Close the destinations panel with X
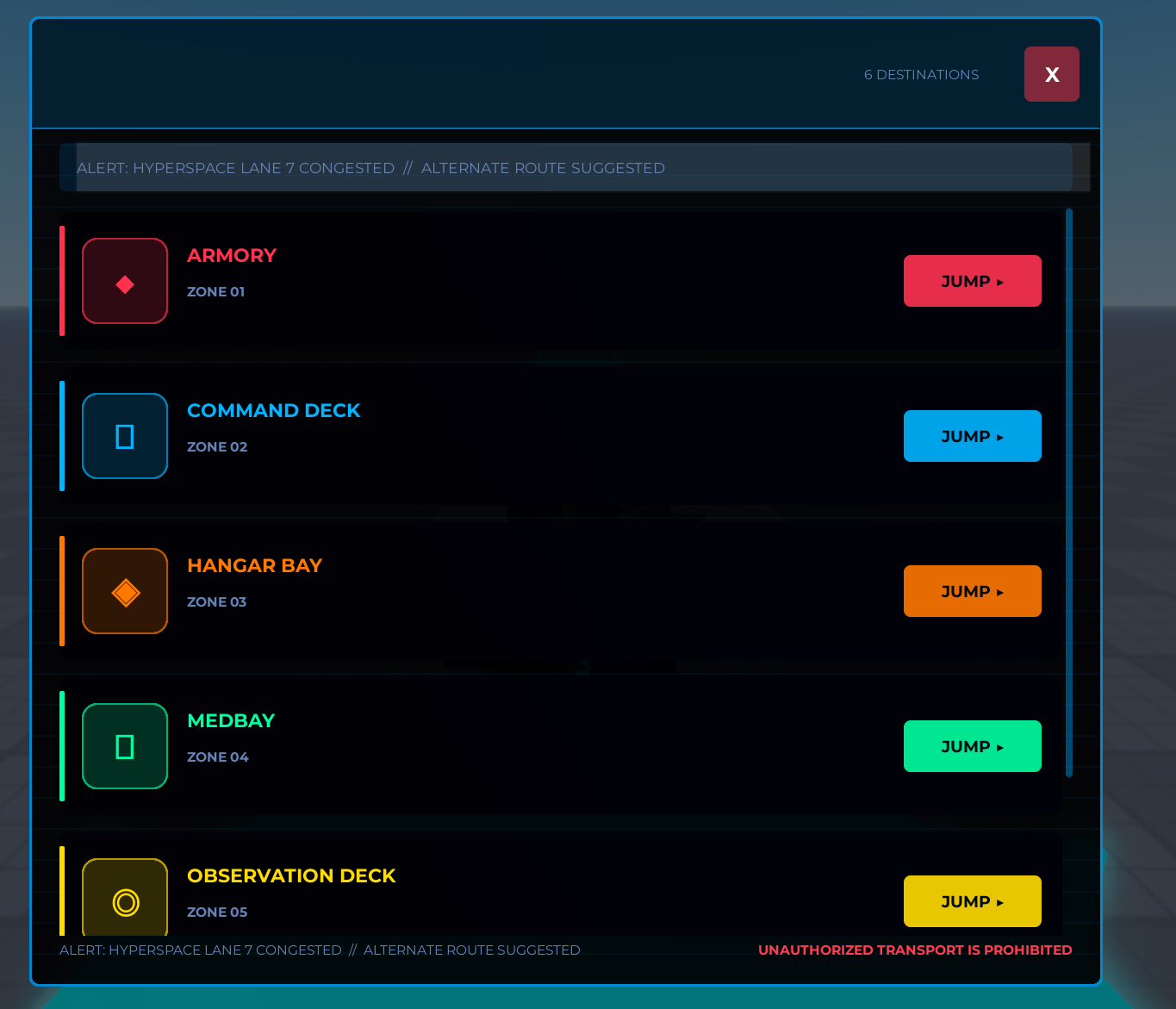 [x=1052, y=74]
